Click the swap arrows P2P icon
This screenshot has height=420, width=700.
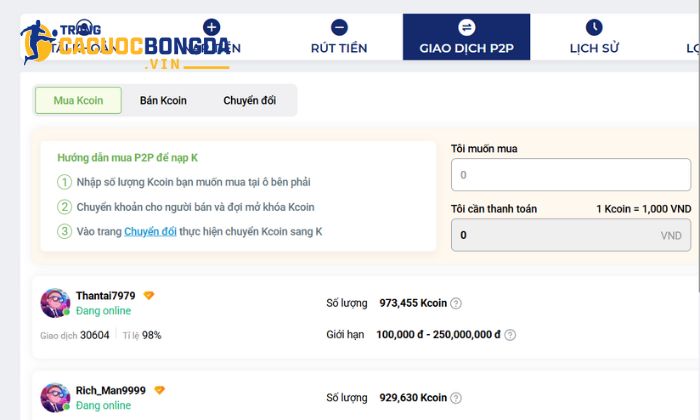pos(467,27)
